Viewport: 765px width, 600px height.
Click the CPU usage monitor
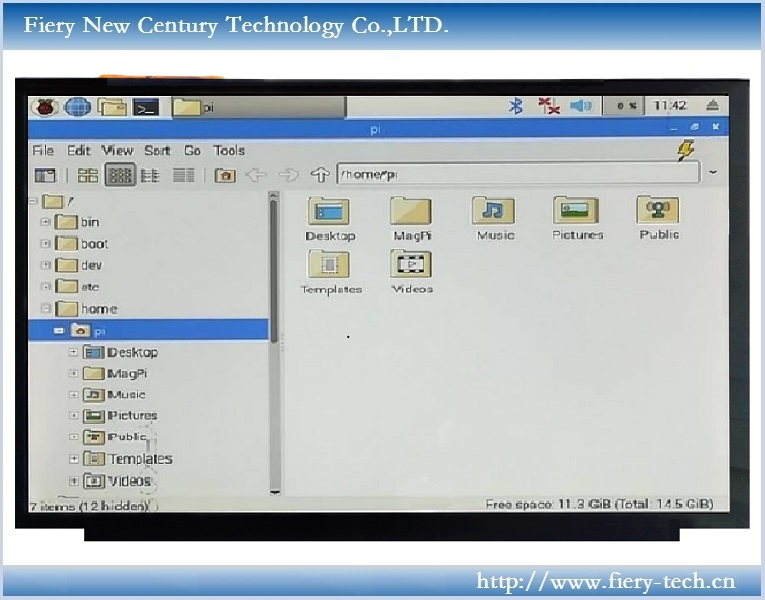tap(624, 105)
